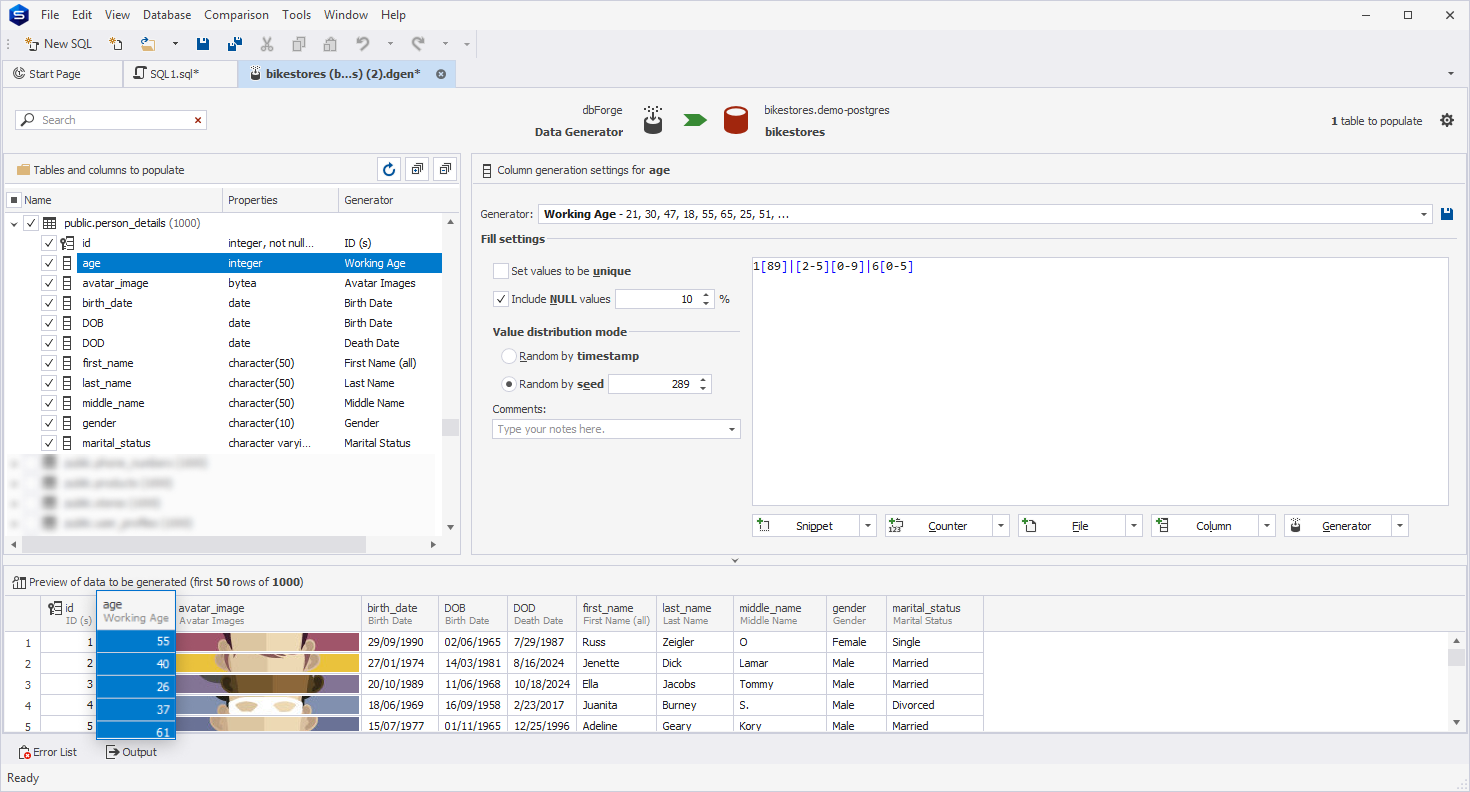Screen dimensions: 1470x792
Task: Click the New SQL toolbar button
Action: coord(58,44)
